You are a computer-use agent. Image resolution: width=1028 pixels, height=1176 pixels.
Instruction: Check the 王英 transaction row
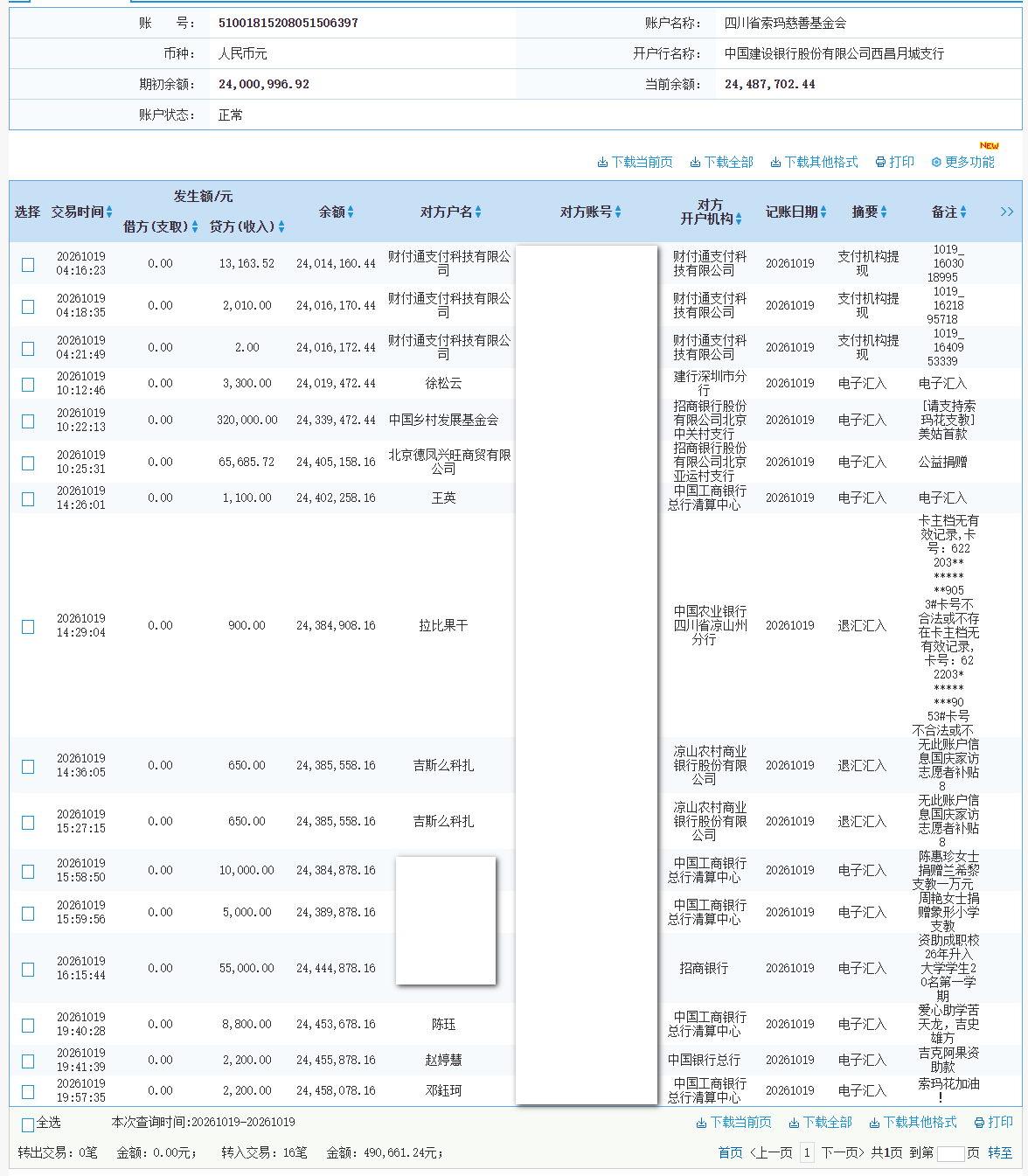tap(28, 498)
